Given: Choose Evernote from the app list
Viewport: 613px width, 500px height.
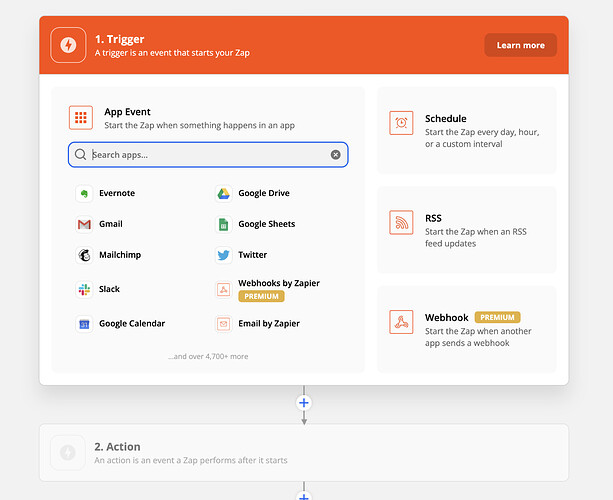Looking at the screenshot, I should [117, 193].
